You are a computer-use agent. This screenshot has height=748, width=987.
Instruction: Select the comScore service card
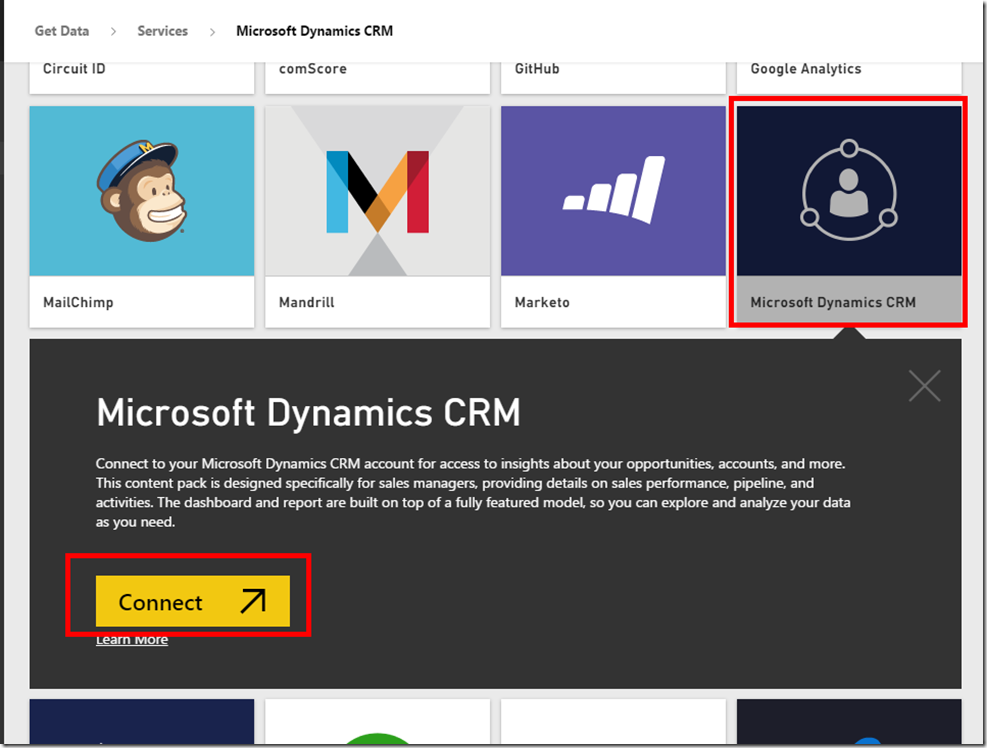(x=378, y=77)
